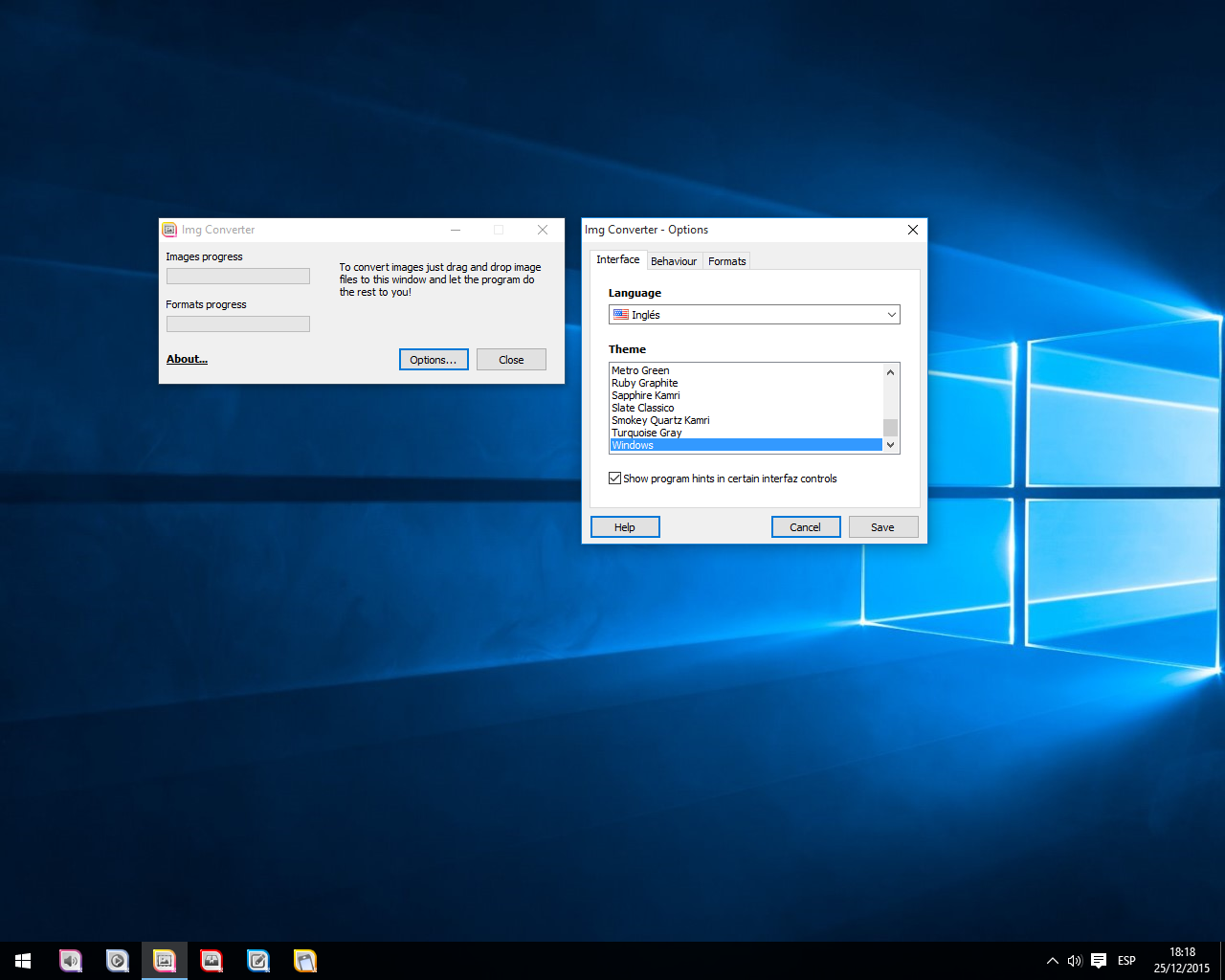
Task: Click the Save button in Options
Action: 882,527
